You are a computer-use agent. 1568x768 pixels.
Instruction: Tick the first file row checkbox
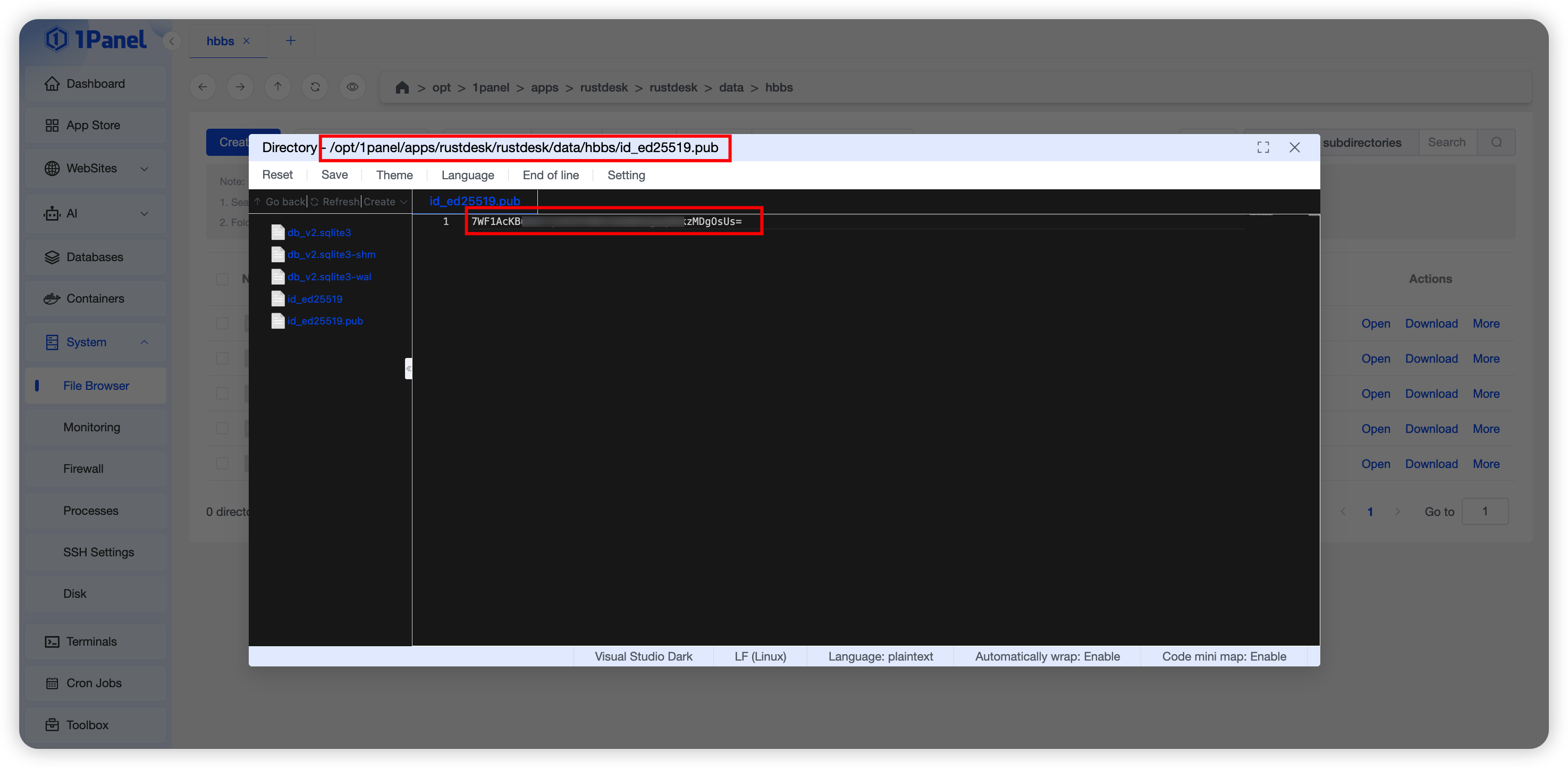point(223,323)
